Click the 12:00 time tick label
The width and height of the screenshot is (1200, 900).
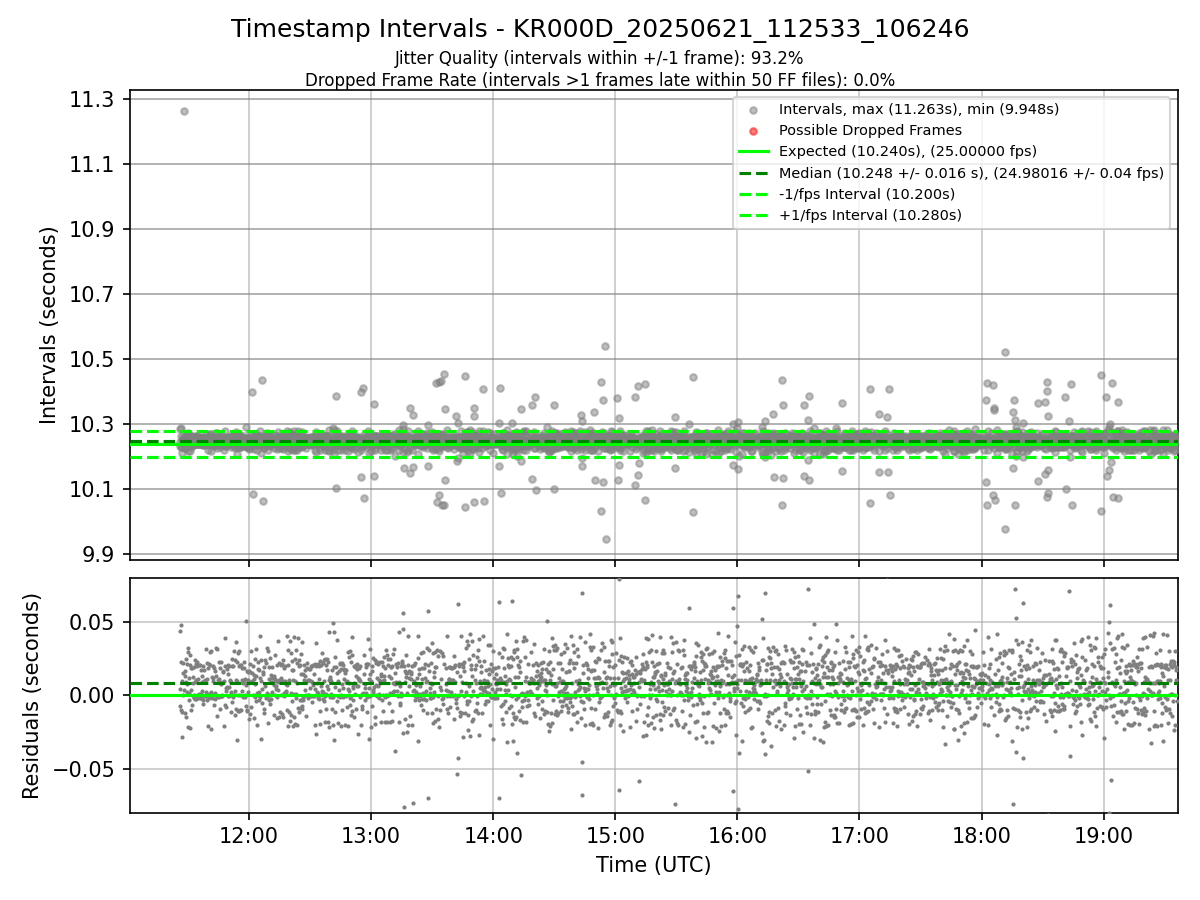[x=248, y=834]
